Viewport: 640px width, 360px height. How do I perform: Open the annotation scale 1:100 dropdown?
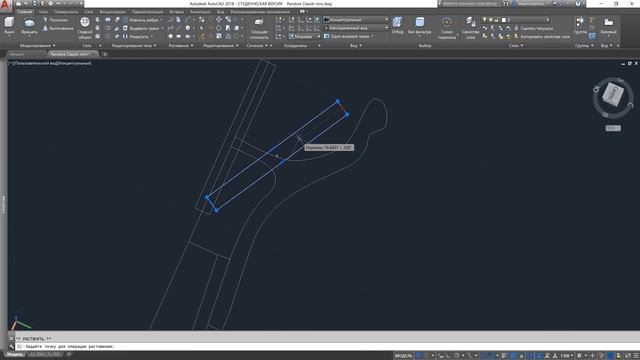(x=567, y=356)
